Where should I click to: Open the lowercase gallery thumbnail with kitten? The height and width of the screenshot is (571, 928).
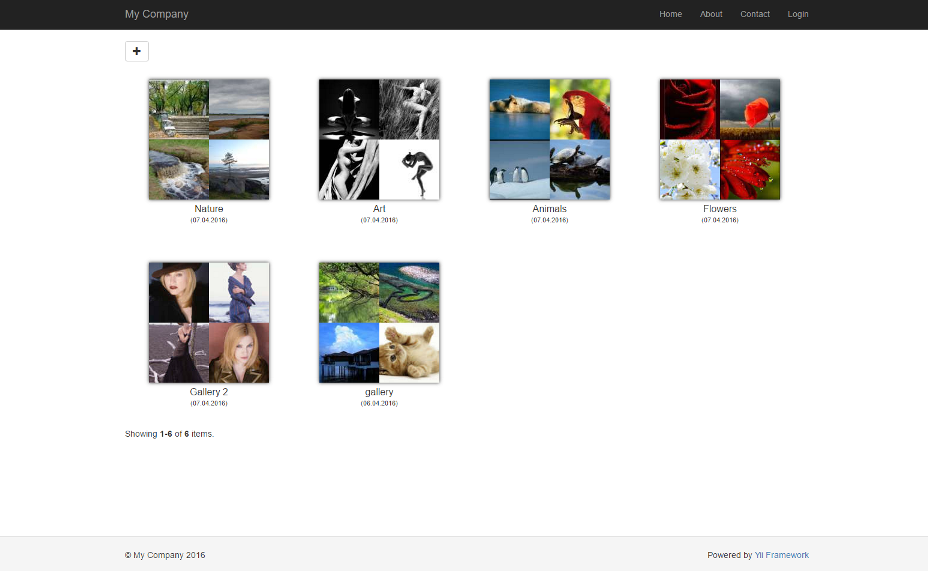[x=379, y=322]
